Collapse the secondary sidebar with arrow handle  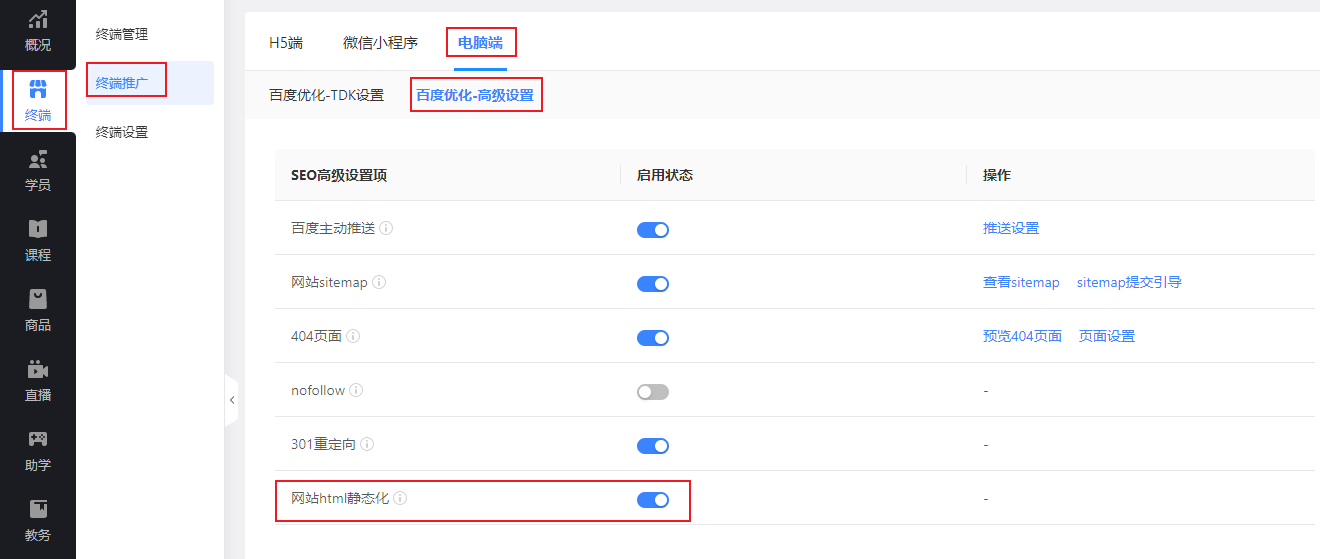[x=232, y=400]
